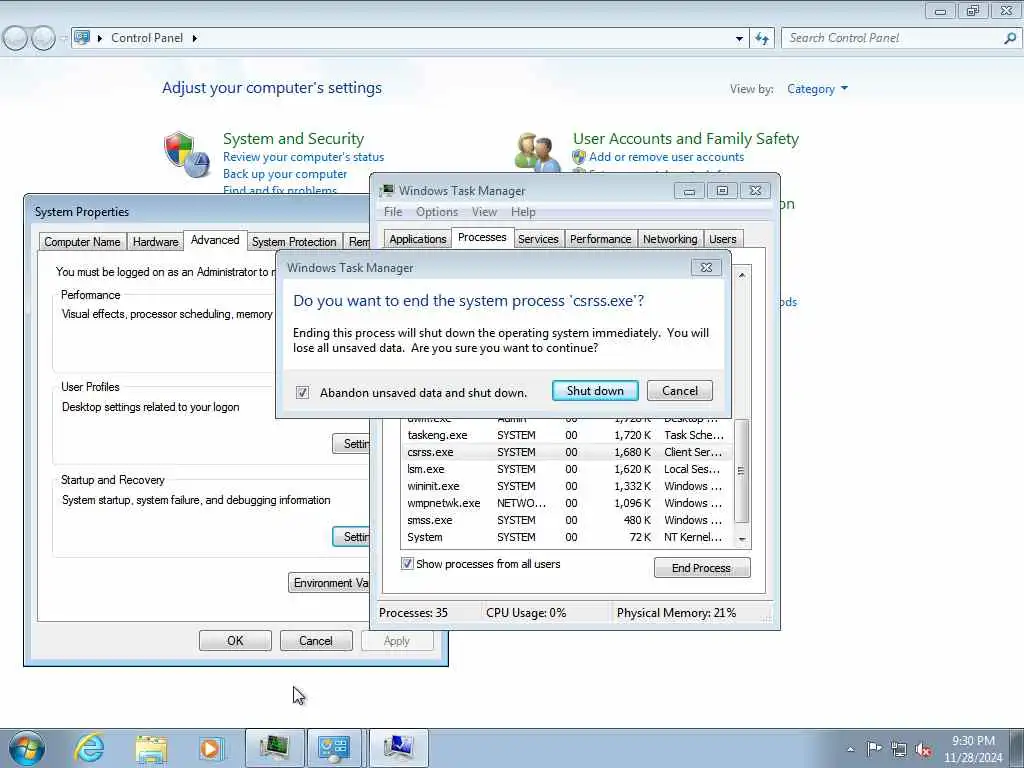Click shield icon beside Add or remove user accounts
Screen dimensions: 1024x768
[x=579, y=157]
